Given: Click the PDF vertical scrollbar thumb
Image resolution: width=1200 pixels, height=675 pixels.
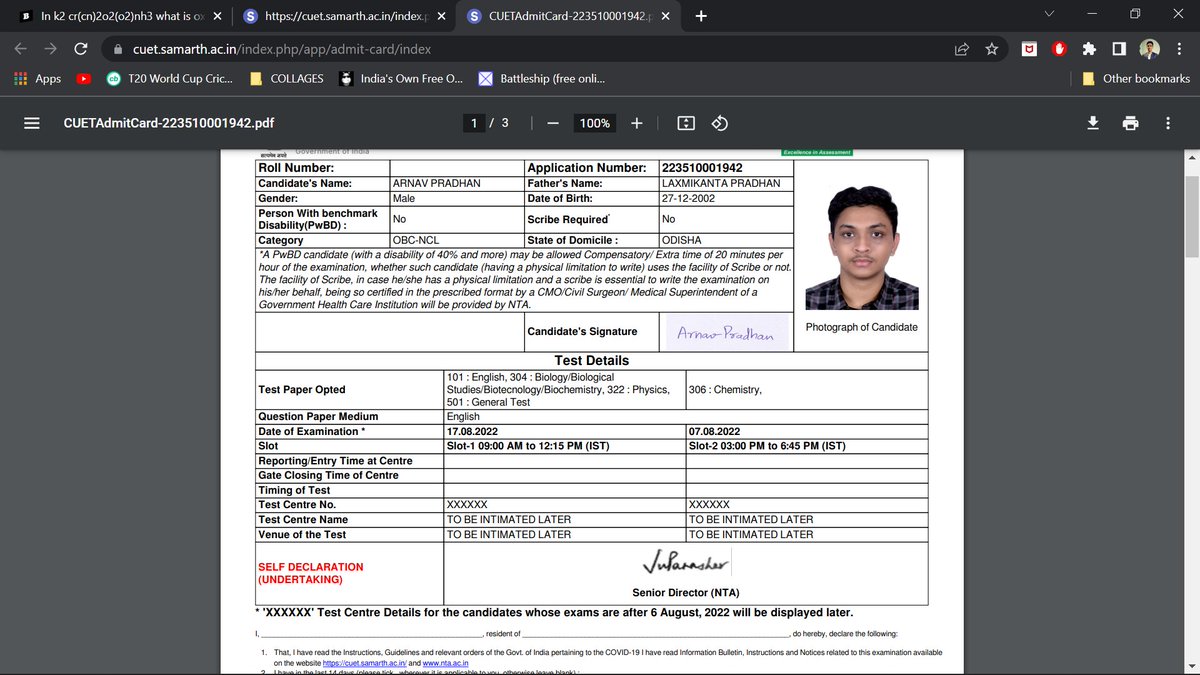Looking at the screenshot, I should (1190, 215).
